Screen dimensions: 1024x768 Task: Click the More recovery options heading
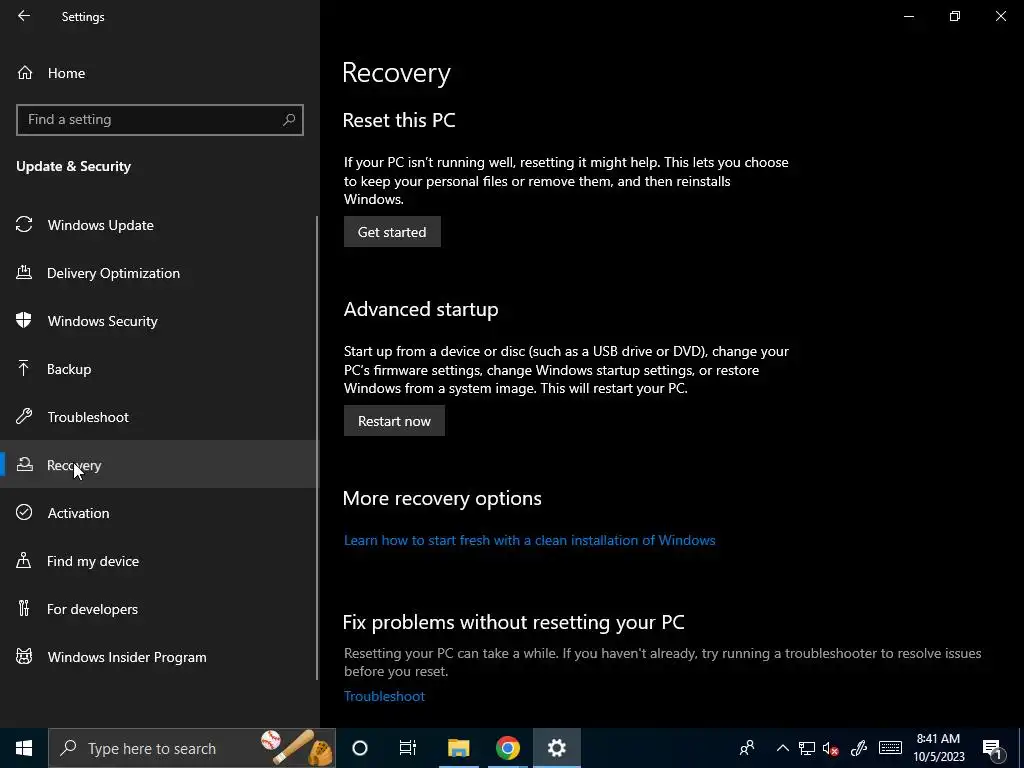click(x=442, y=498)
